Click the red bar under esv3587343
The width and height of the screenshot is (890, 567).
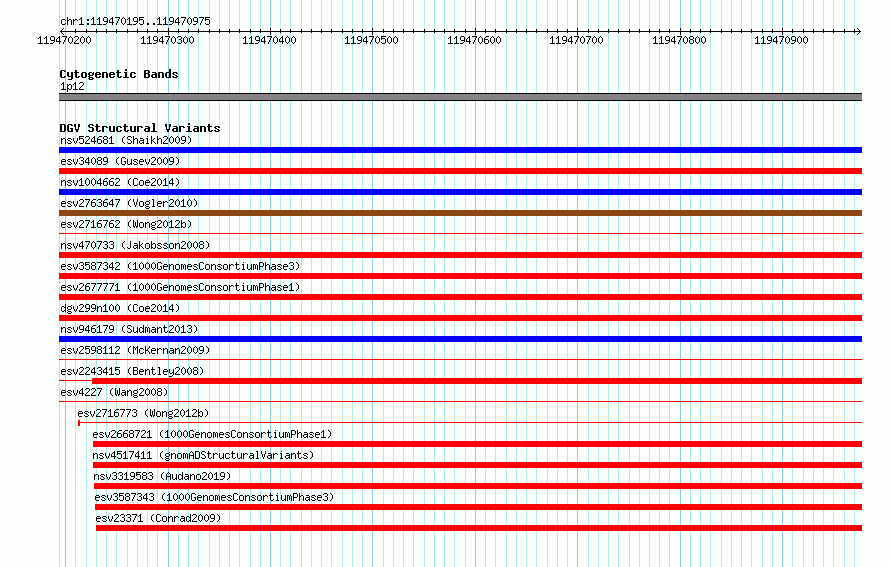point(478,507)
